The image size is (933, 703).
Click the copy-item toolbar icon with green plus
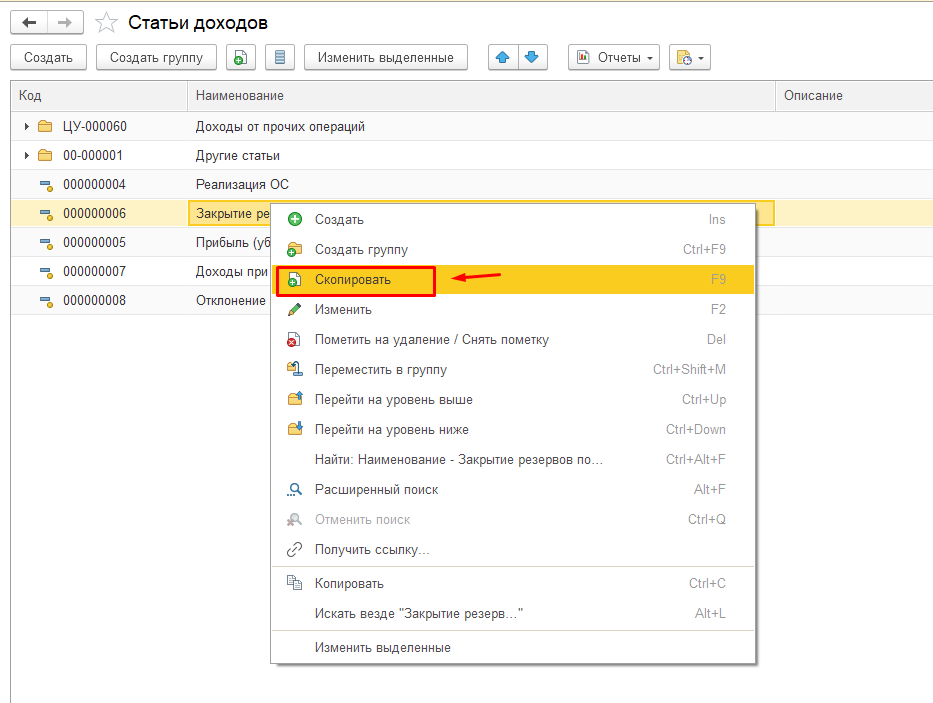(240, 58)
